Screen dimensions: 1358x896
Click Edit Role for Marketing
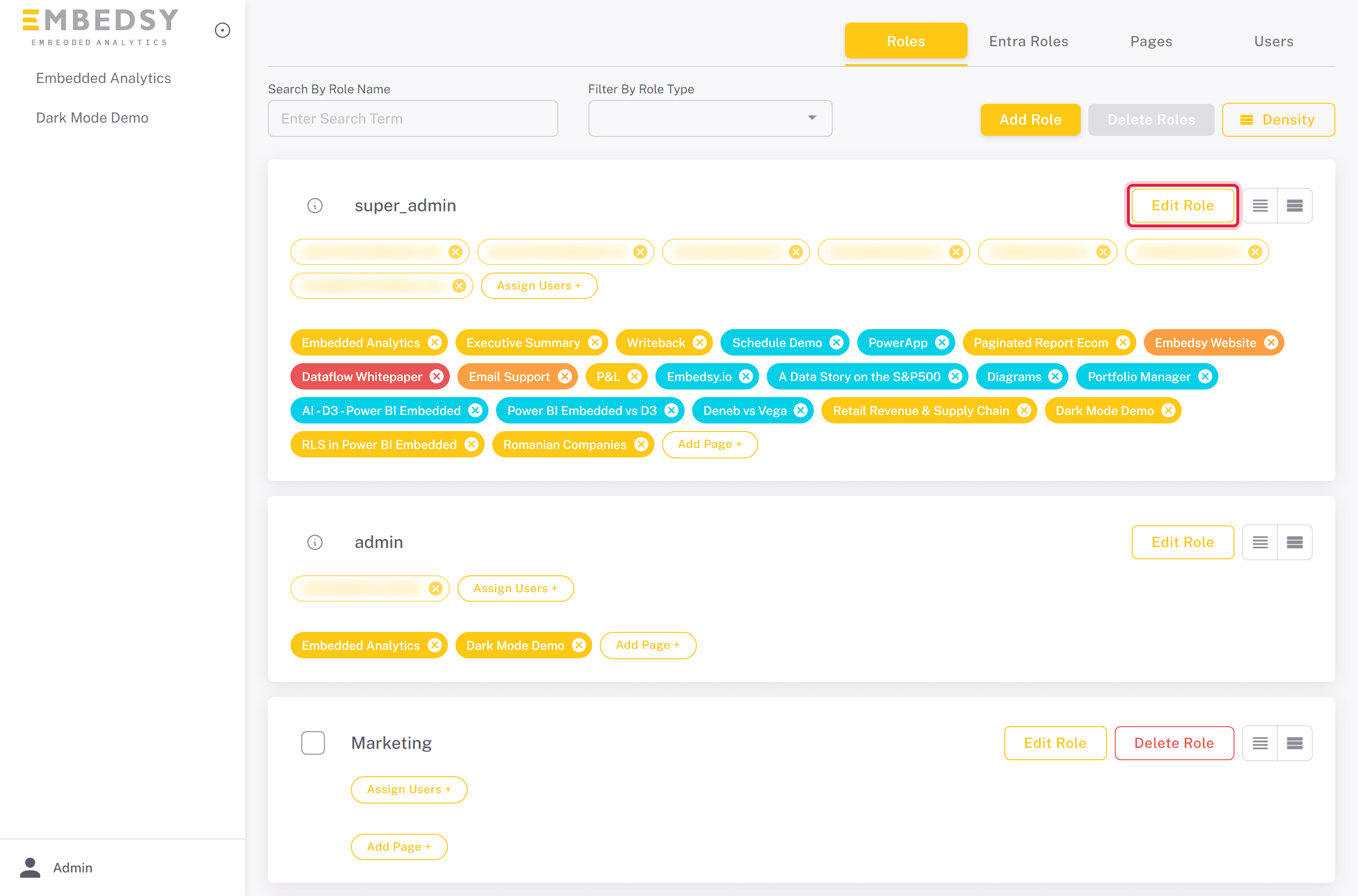(1055, 743)
